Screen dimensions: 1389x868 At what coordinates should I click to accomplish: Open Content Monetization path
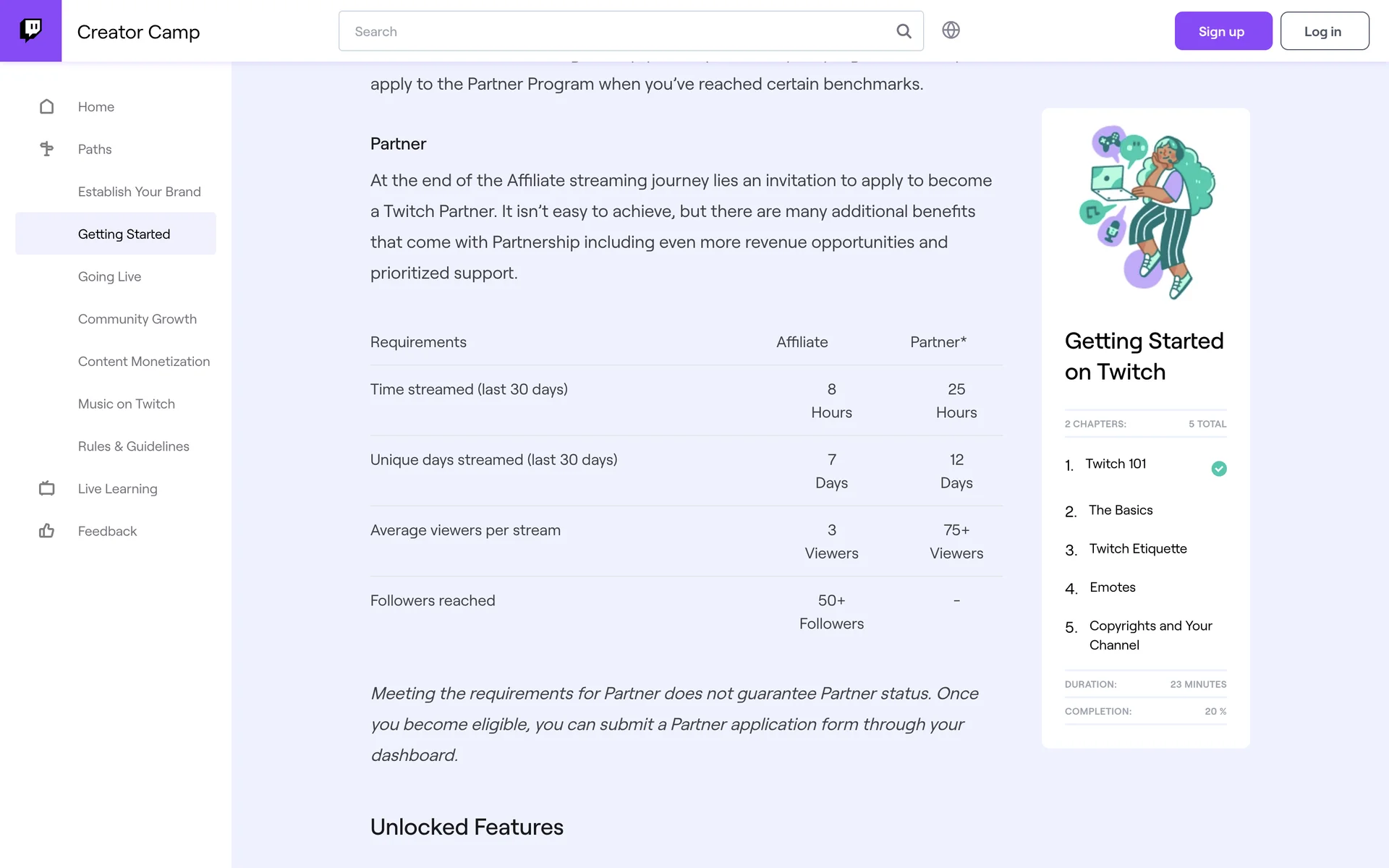click(143, 362)
